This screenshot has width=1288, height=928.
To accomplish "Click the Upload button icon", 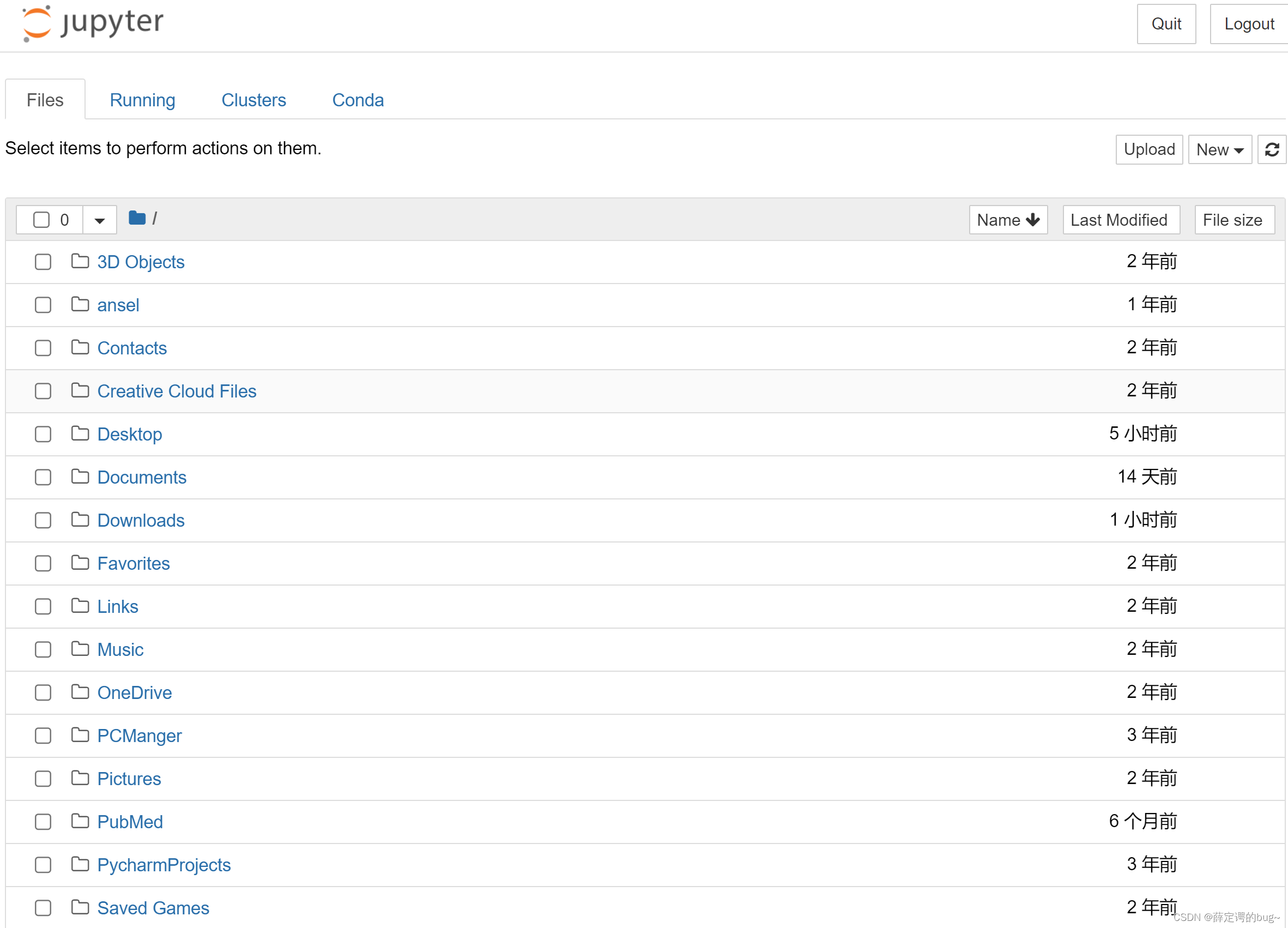I will (x=1149, y=148).
